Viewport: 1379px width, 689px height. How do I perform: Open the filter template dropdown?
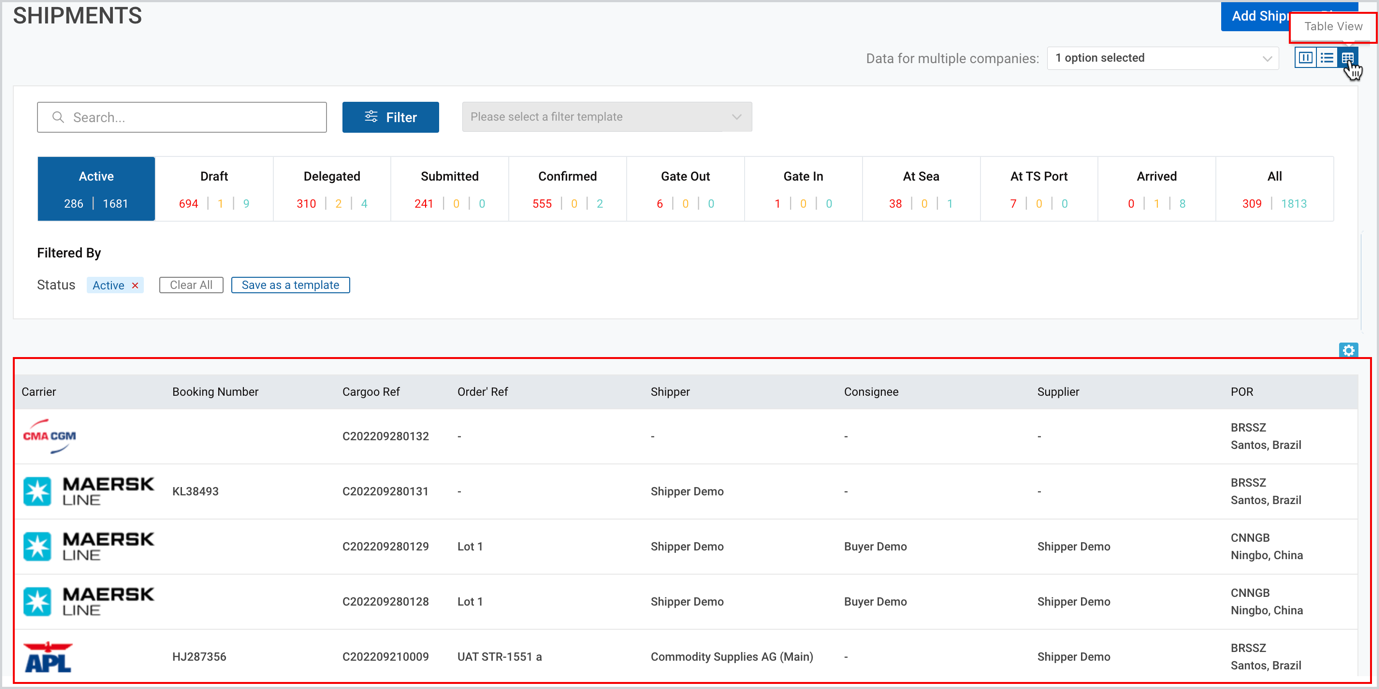(x=607, y=117)
